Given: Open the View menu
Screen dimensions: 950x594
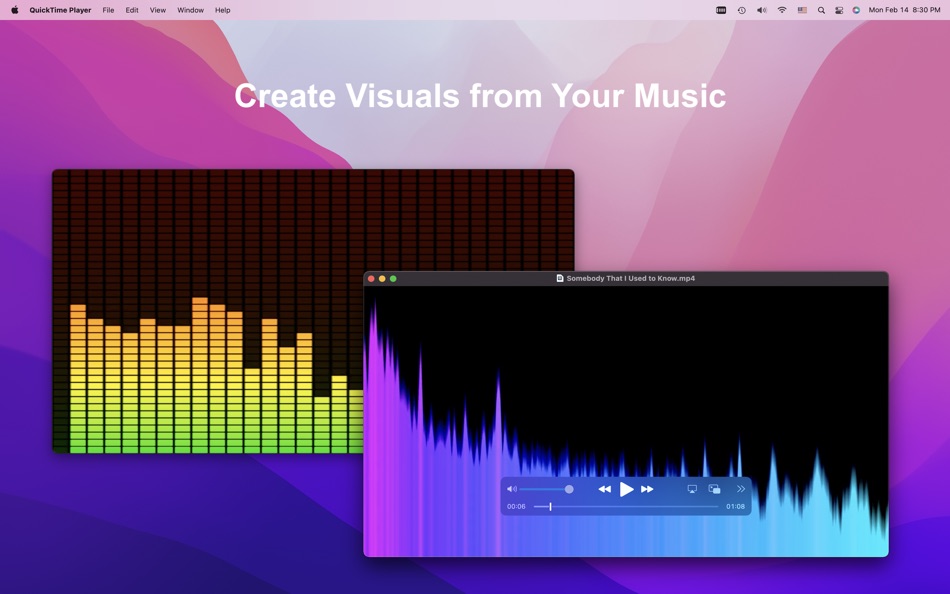Looking at the screenshot, I should pyautogui.click(x=158, y=10).
